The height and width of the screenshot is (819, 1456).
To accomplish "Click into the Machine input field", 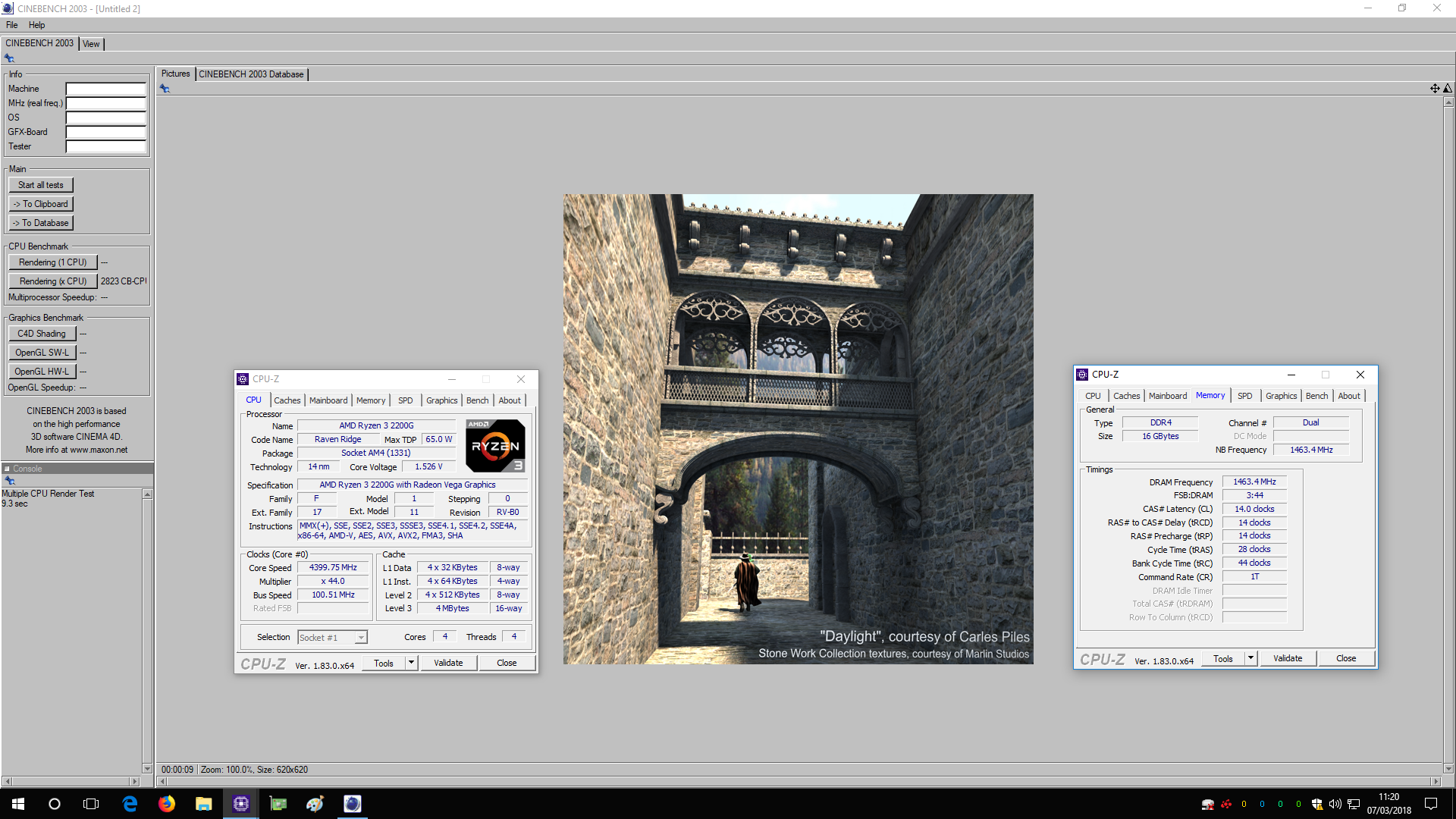I will click(105, 89).
